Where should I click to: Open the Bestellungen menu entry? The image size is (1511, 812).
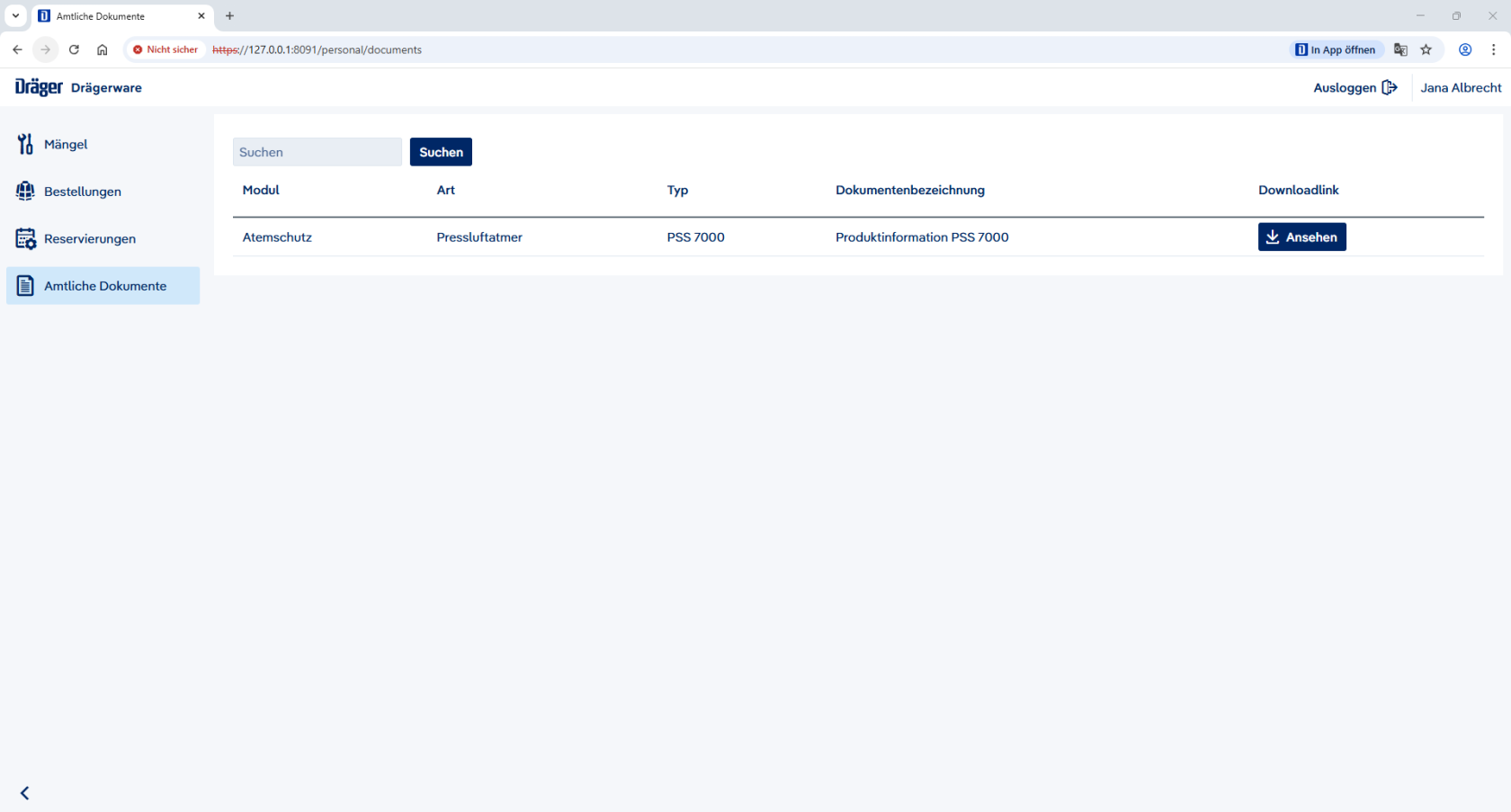coord(83,192)
